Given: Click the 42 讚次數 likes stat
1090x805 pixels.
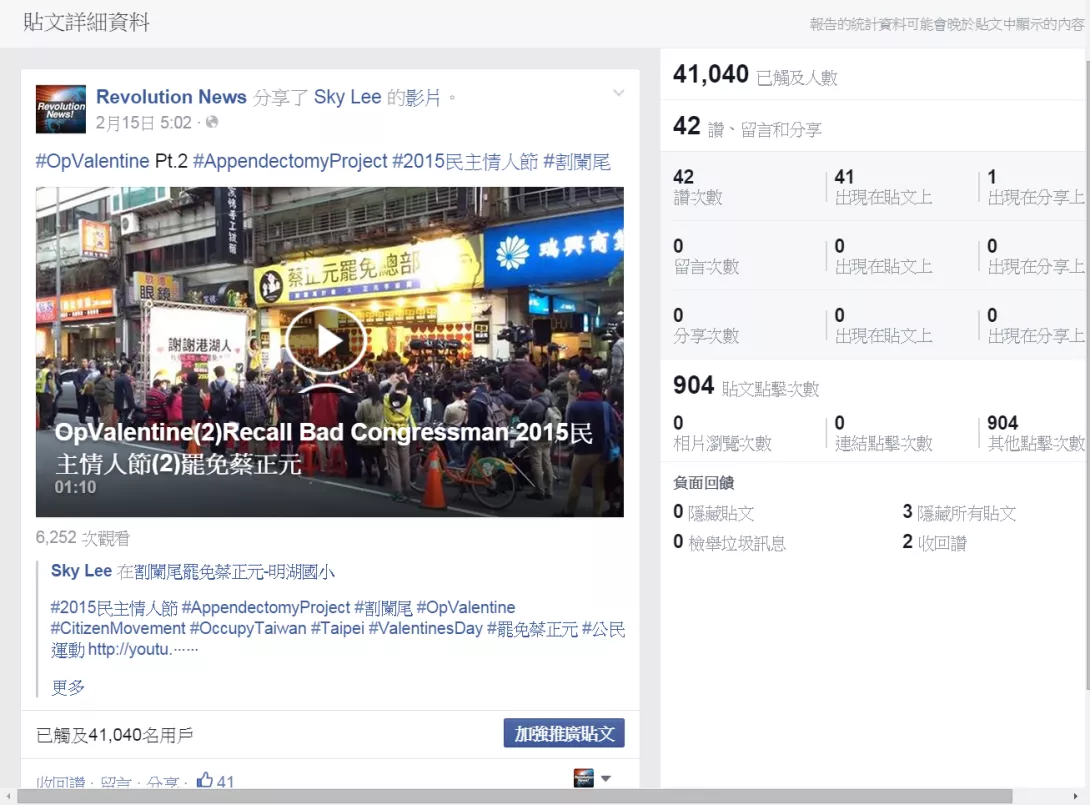Looking at the screenshot, I should (698, 187).
